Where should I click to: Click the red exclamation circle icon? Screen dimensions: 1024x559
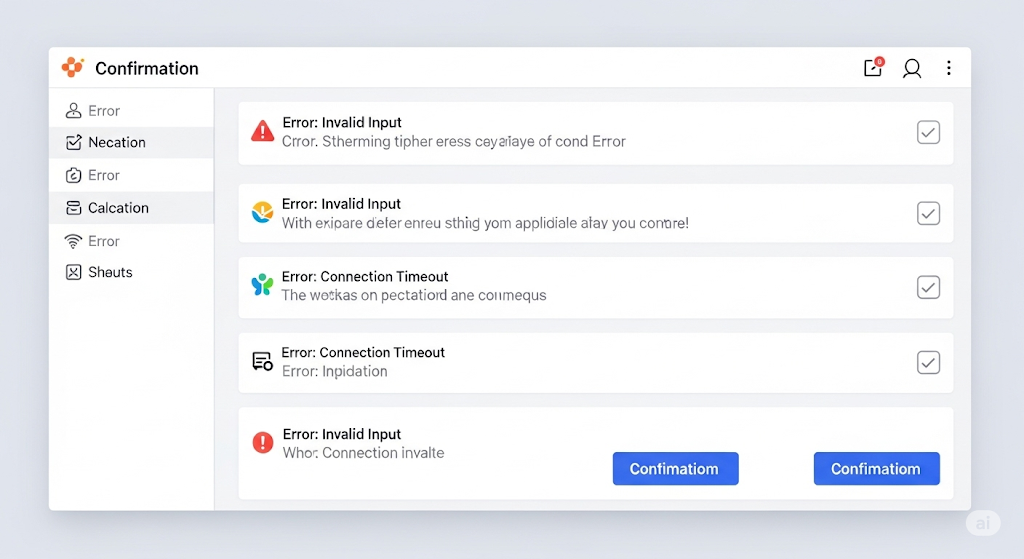[x=263, y=442]
